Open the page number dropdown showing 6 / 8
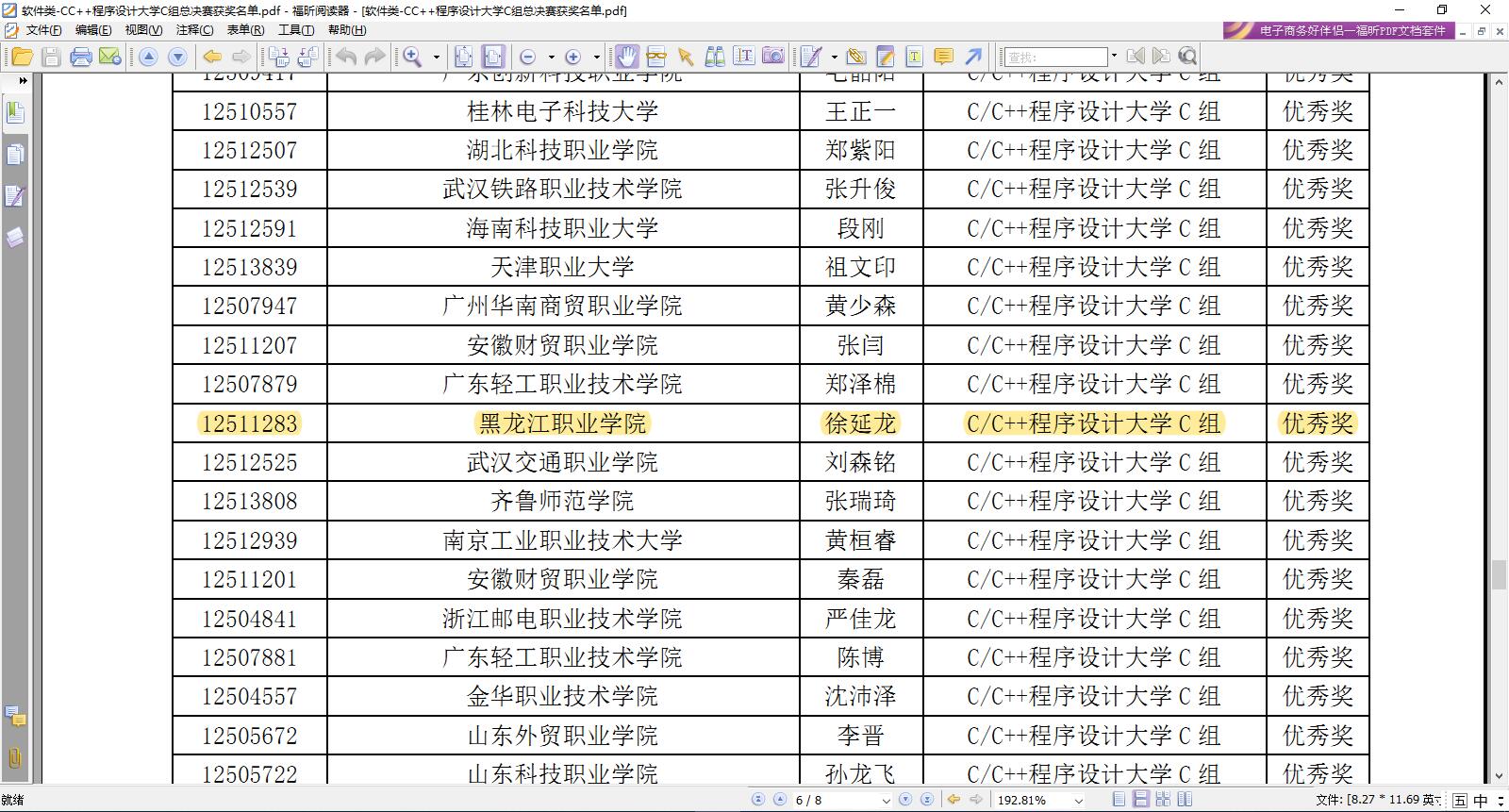Screen dimensions: 1509x812 886,801
